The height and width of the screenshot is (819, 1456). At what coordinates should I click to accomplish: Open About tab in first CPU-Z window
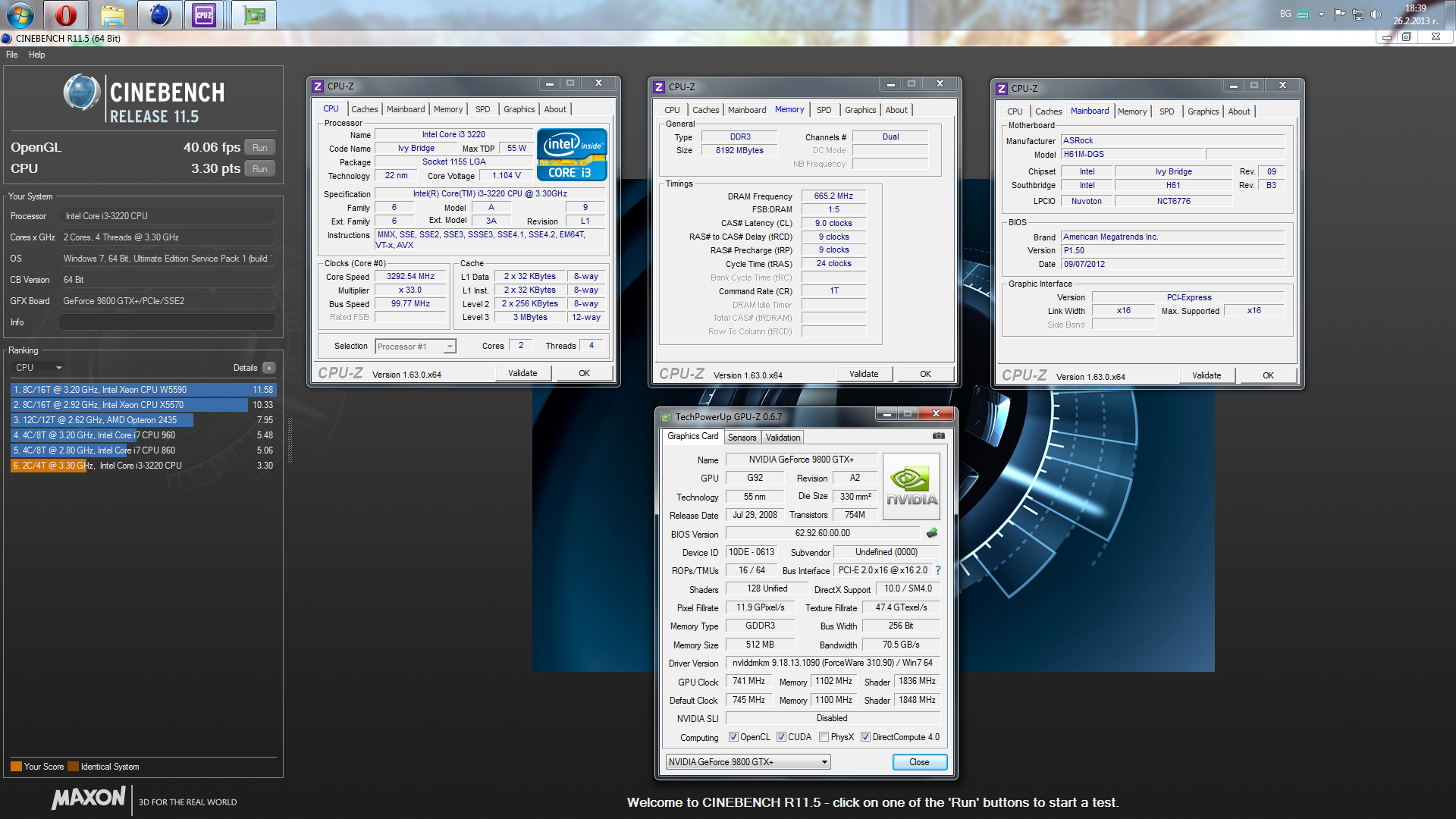pyautogui.click(x=555, y=109)
